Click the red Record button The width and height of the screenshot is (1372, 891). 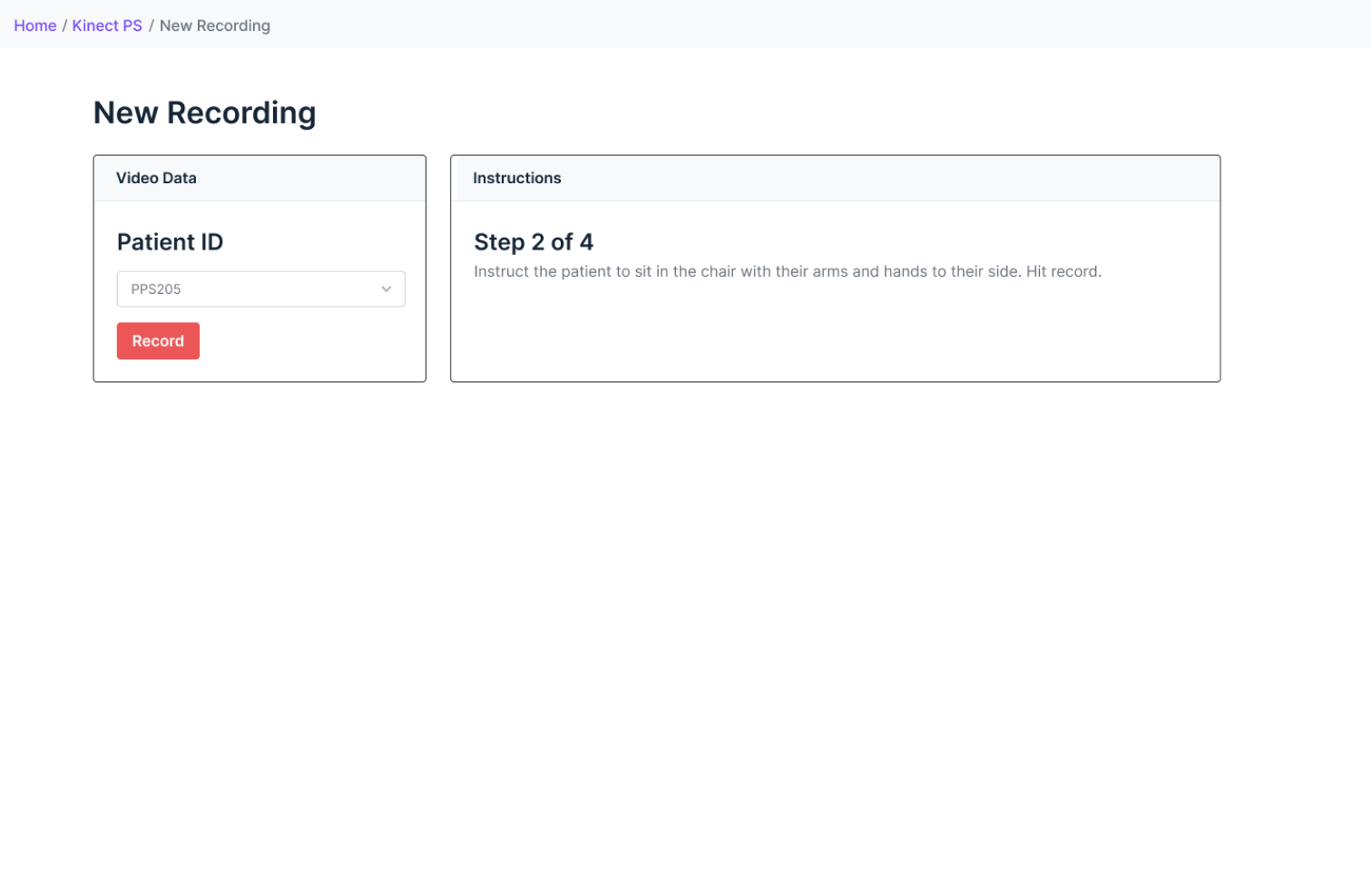[158, 341]
